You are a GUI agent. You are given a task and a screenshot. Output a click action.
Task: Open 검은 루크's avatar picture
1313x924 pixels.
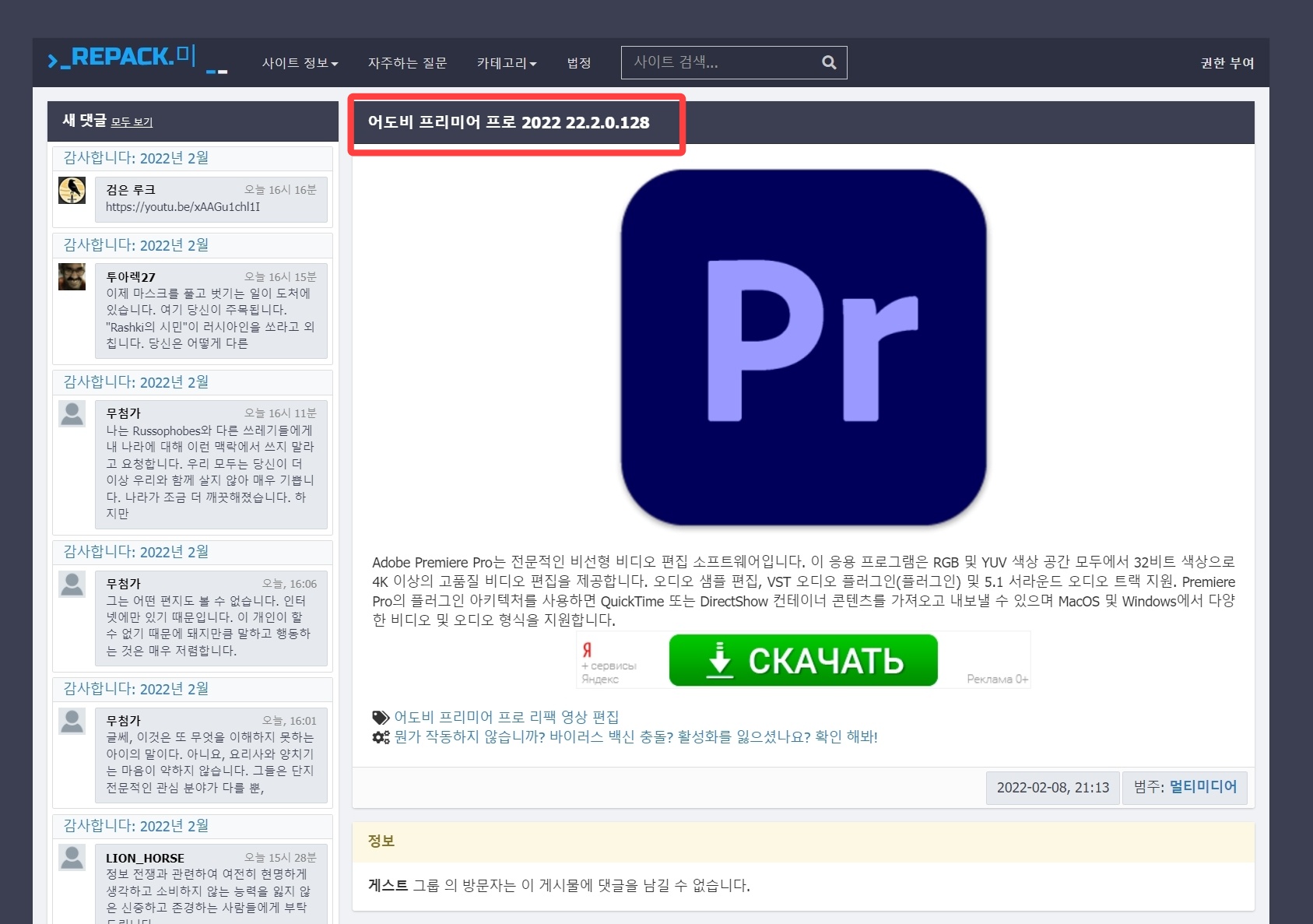click(72, 190)
